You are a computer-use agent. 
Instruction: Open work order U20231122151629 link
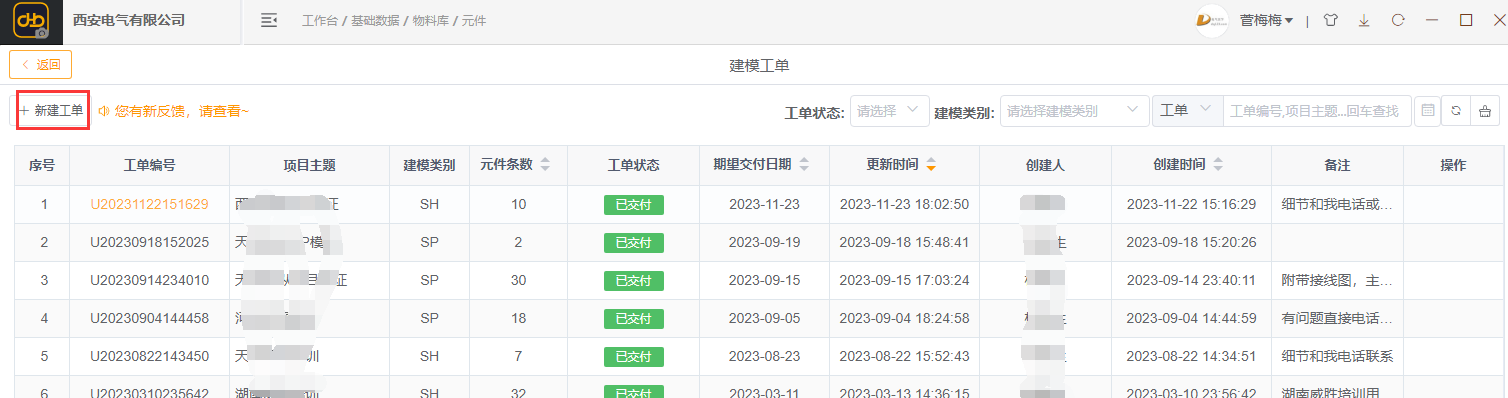(x=149, y=204)
